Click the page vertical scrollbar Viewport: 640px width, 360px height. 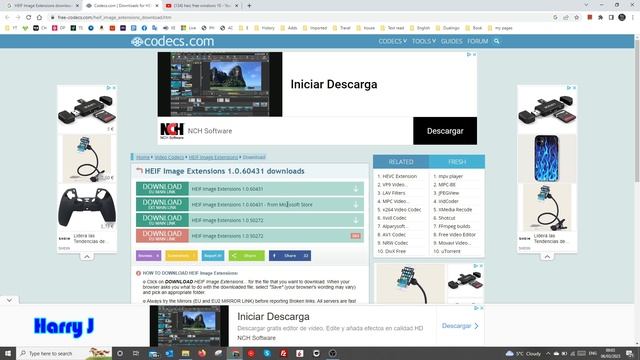click(637, 110)
